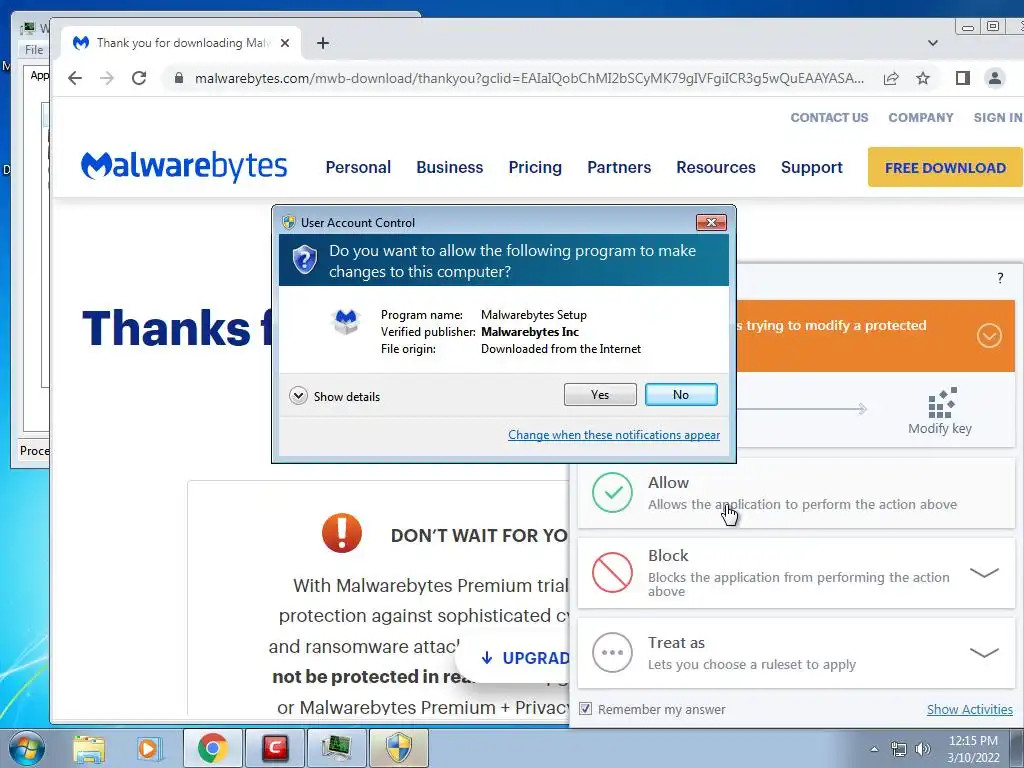The image size is (1024, 768).
Task: Click the green Allow checkmark icon
Action: click(612, 493)
